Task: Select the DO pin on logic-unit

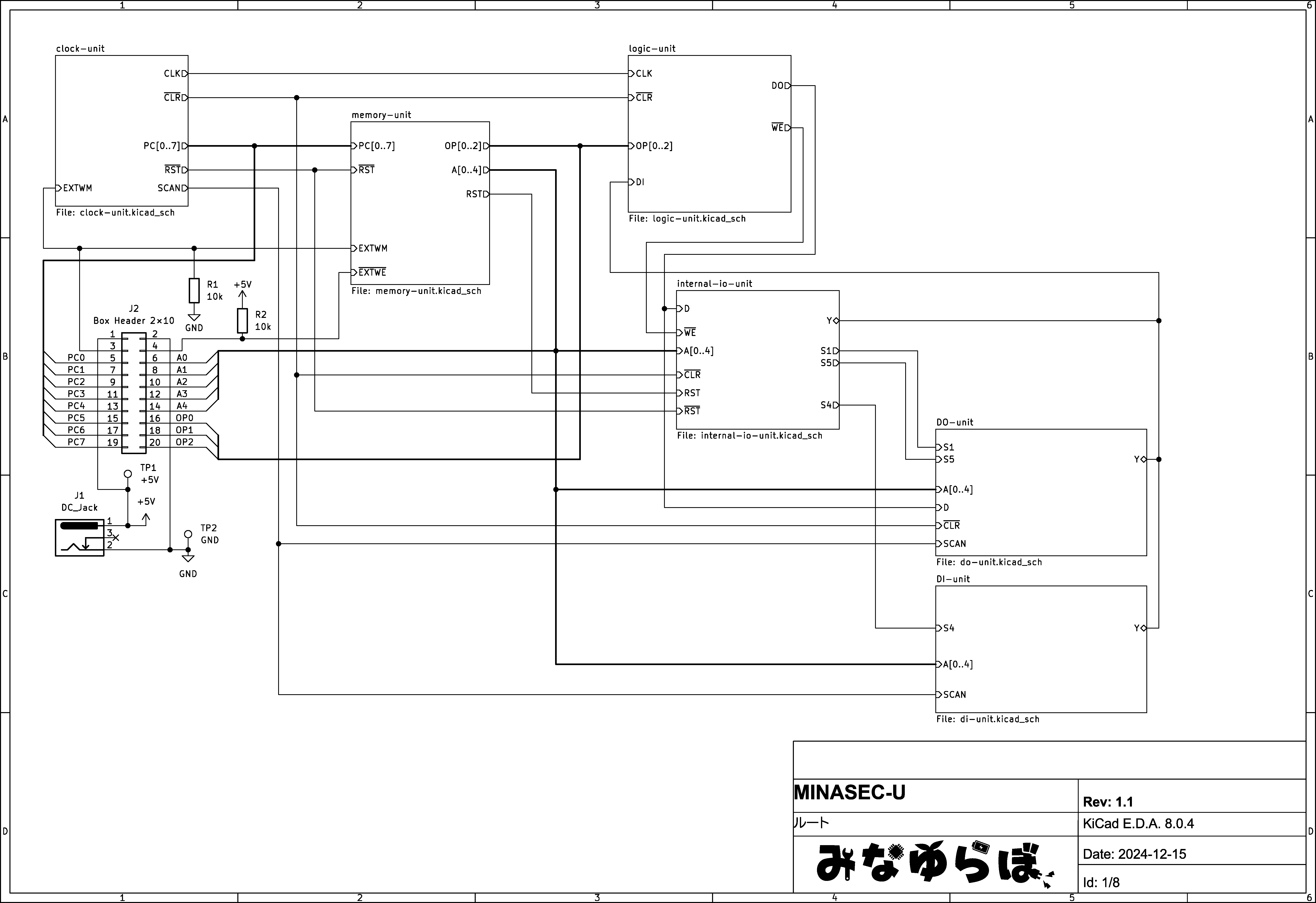Action: point(781,85)
